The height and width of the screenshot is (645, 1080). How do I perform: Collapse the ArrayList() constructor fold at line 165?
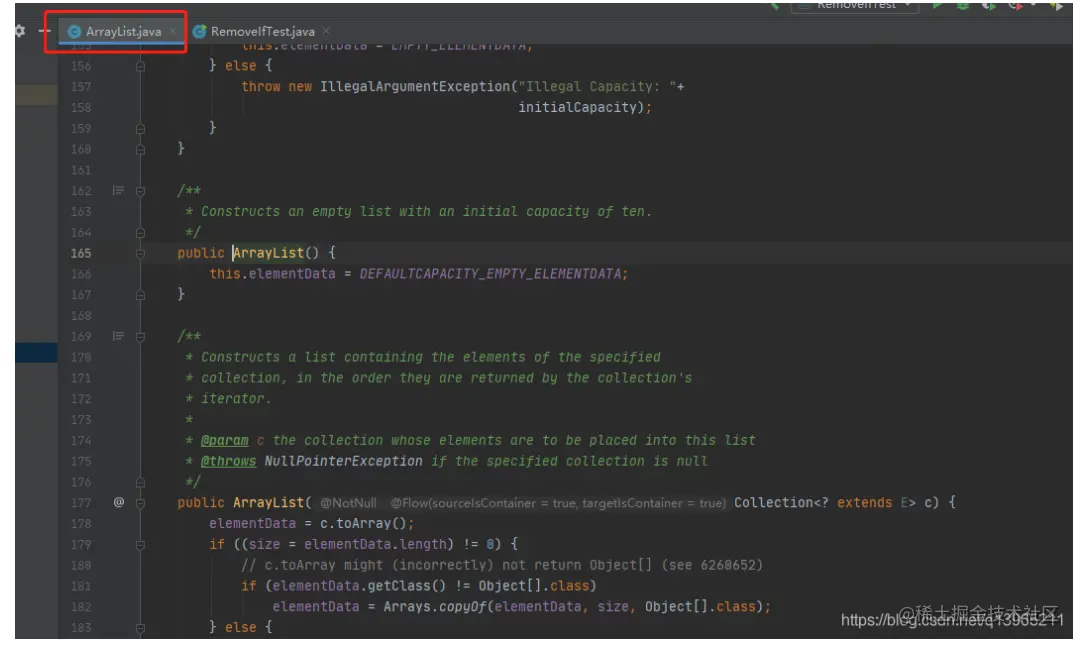(x=141, y=254)
